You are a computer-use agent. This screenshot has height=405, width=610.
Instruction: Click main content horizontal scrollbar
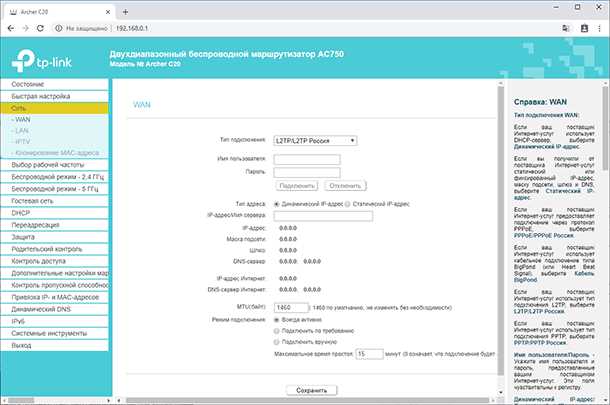pos(307,400)
